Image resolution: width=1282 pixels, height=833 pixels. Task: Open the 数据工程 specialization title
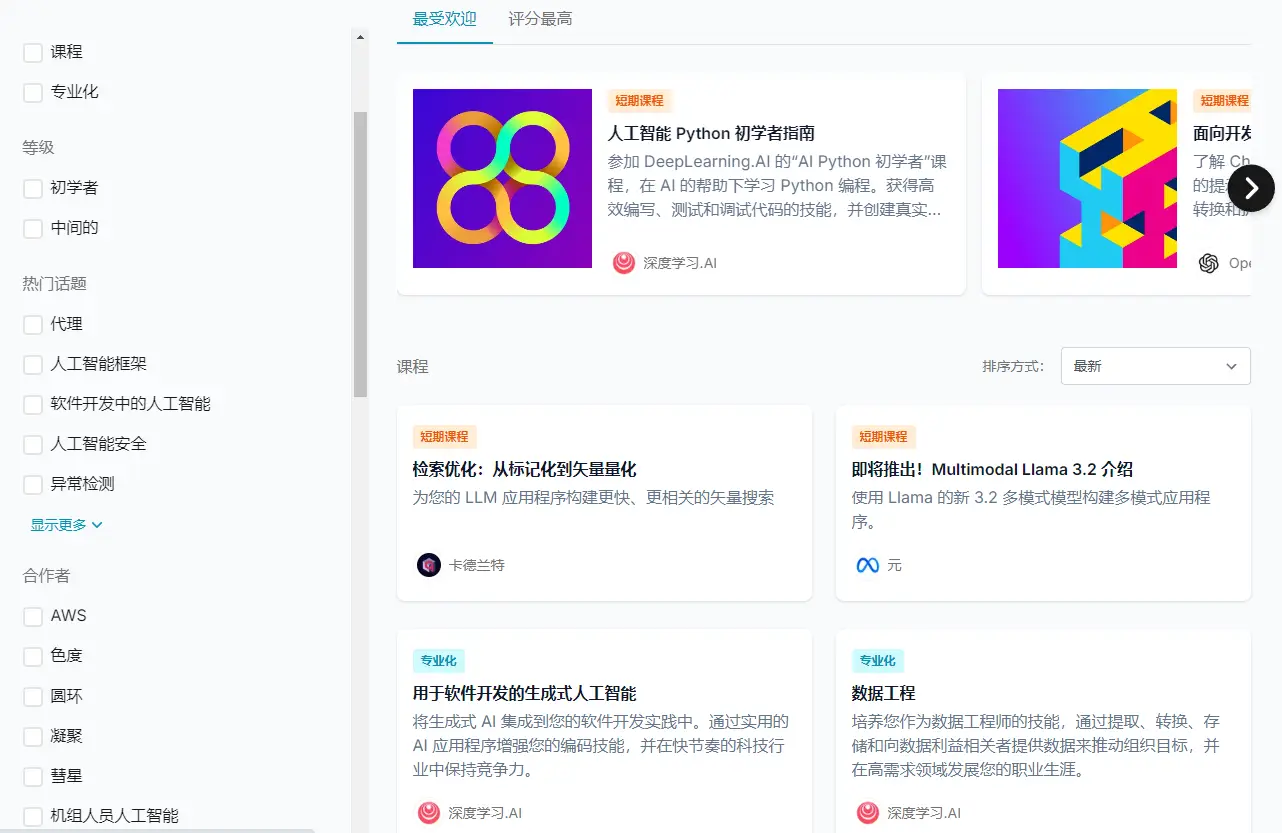[x=883, y=693]
